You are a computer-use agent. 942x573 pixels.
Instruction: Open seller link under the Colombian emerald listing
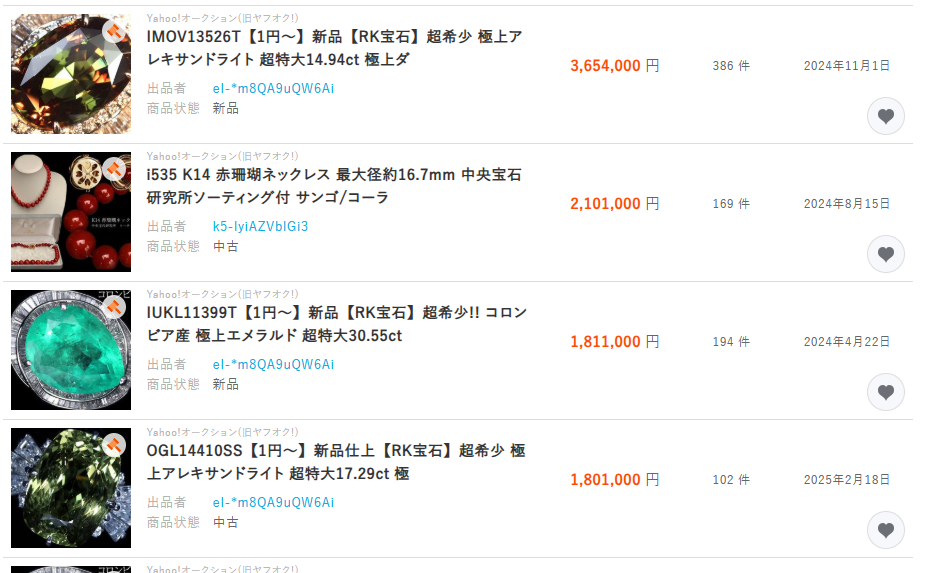click(x=273, y=364)
